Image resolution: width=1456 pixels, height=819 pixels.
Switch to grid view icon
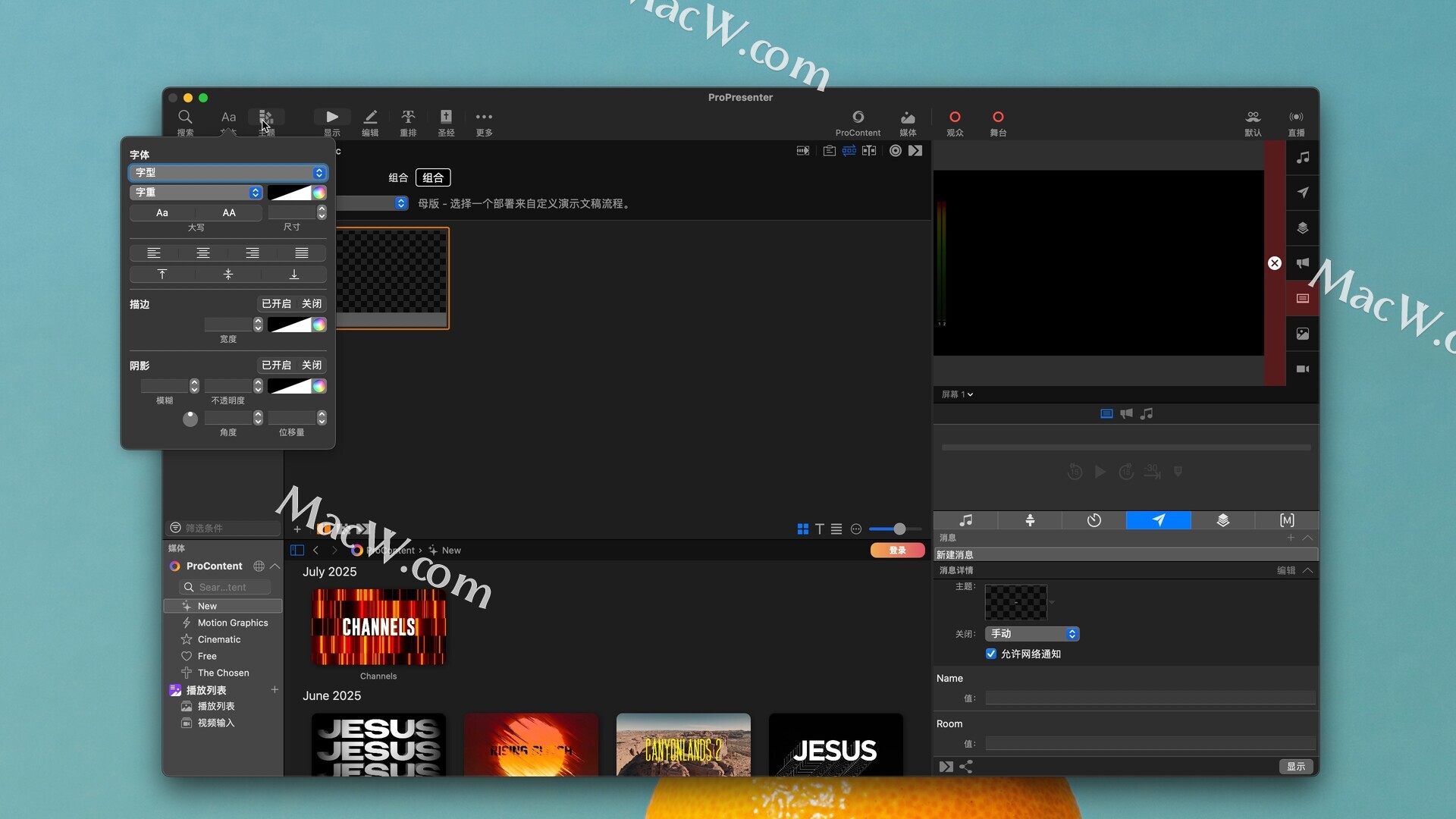tap(803, 529)
